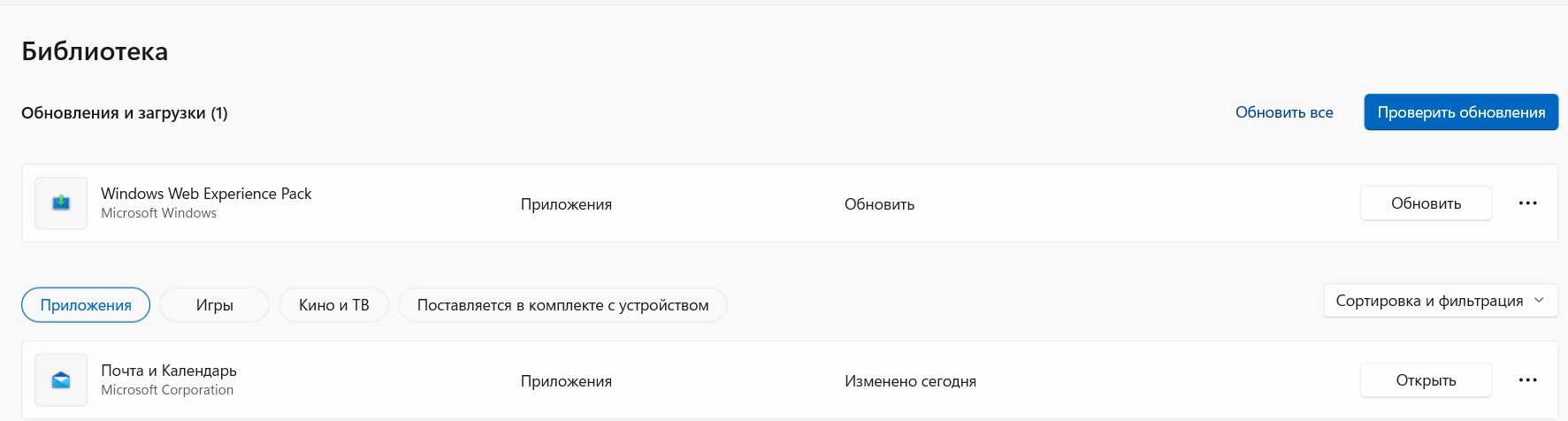
Task: Click the Microsoft Corporation publisher name
Action: tap(167, 390)
